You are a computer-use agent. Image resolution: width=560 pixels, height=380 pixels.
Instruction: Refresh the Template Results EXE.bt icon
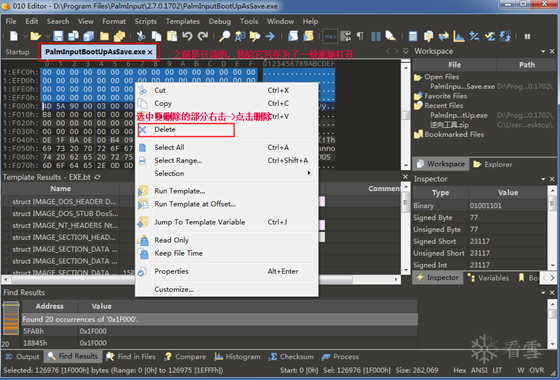[98, 177]
